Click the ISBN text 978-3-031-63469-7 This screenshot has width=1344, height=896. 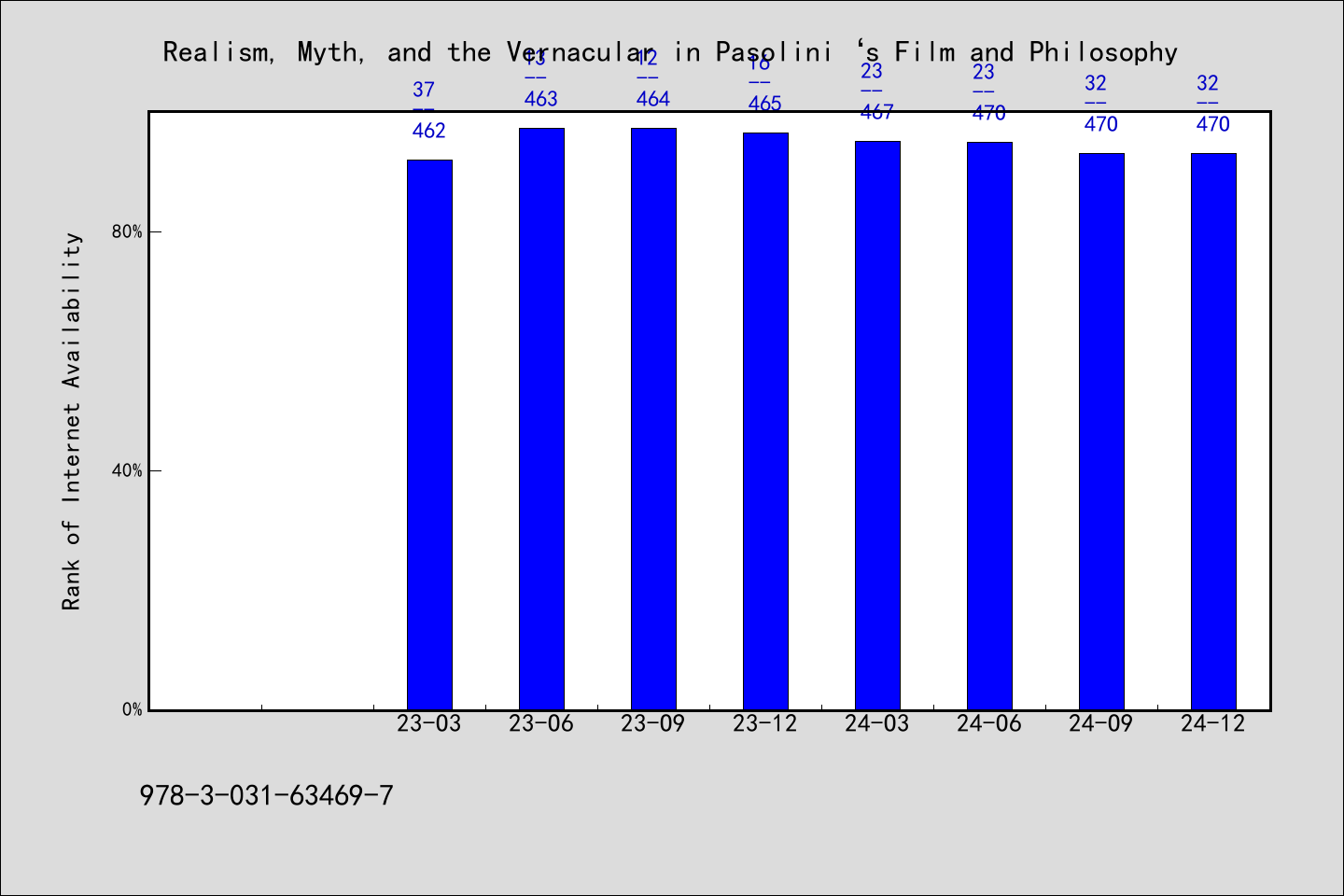[x=267, y=796]
